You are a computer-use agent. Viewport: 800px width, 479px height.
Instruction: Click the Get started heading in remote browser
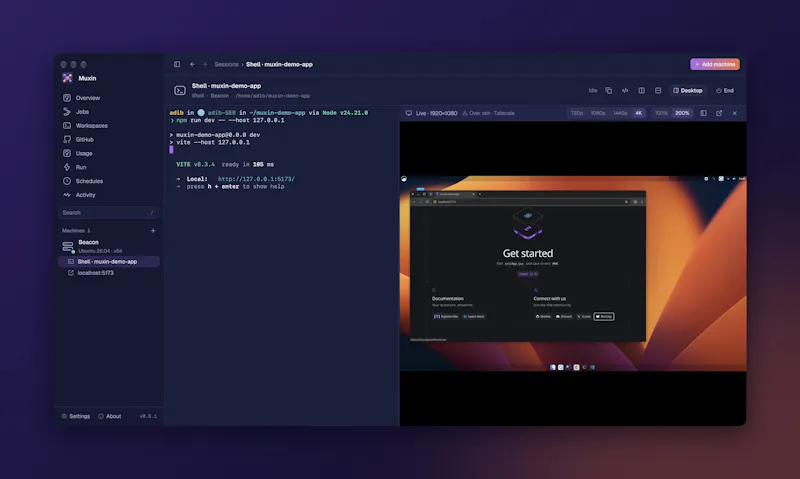pos(528,253)
